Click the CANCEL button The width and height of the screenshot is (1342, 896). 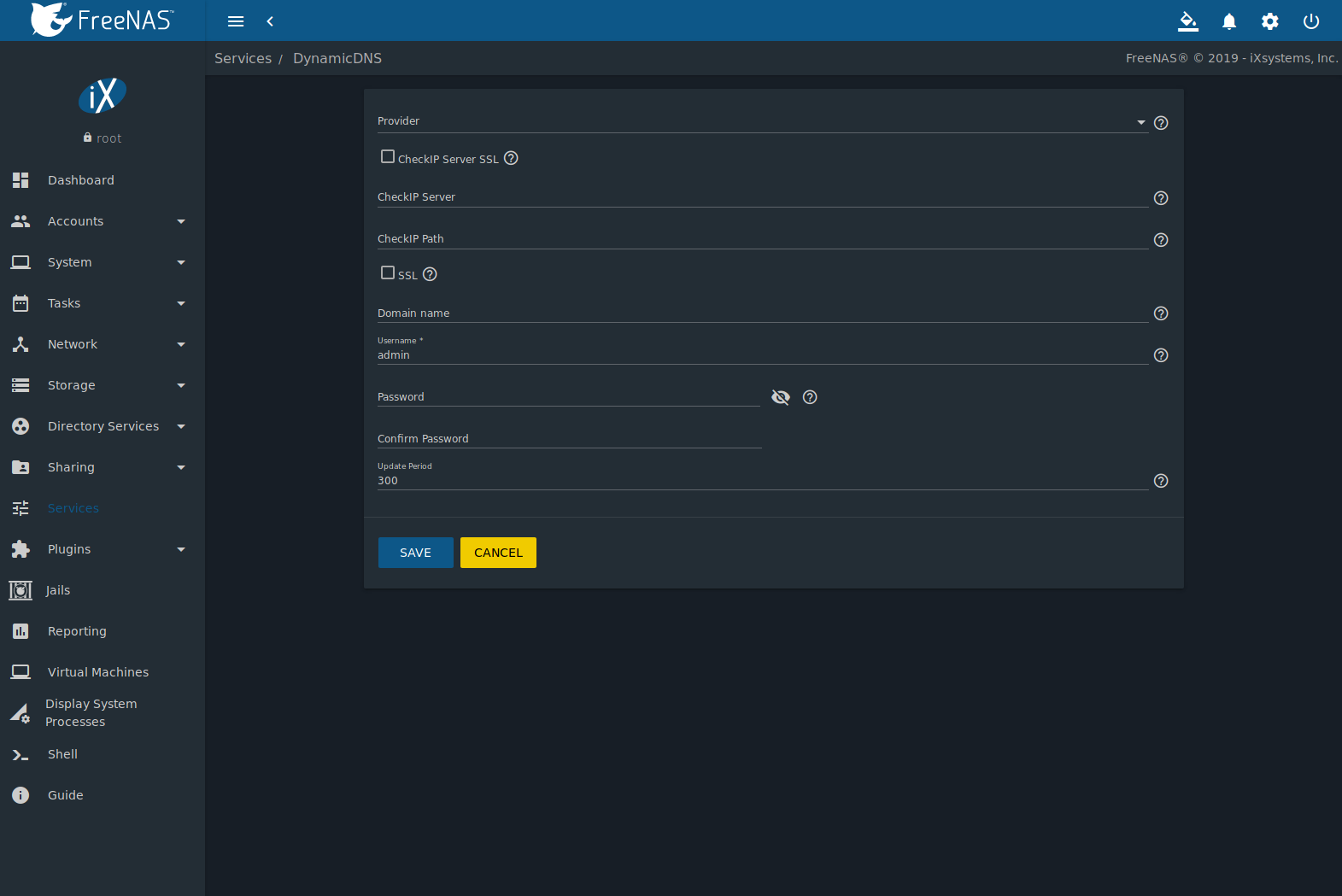[x=498, y=553]
